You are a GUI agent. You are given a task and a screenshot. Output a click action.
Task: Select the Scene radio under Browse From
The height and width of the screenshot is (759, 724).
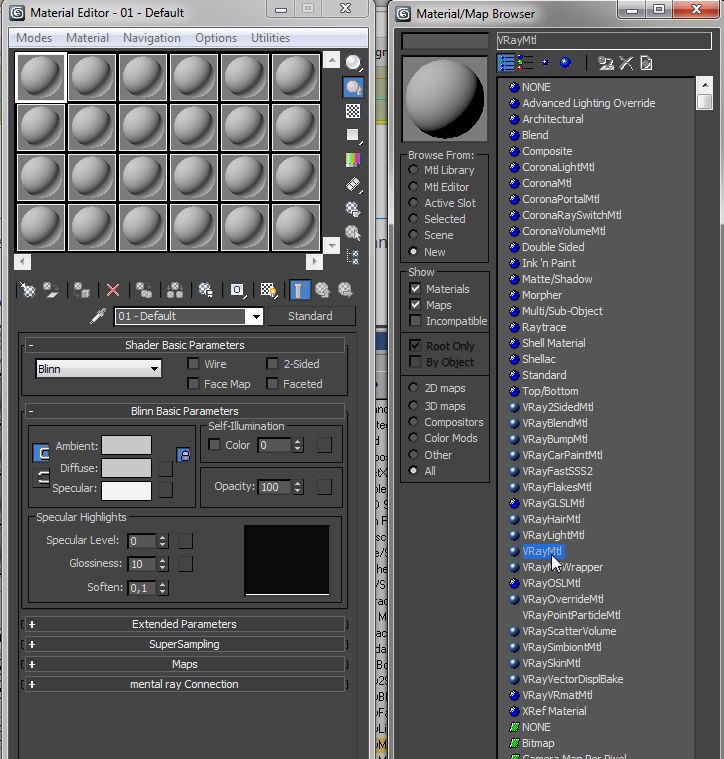[413, 235]
